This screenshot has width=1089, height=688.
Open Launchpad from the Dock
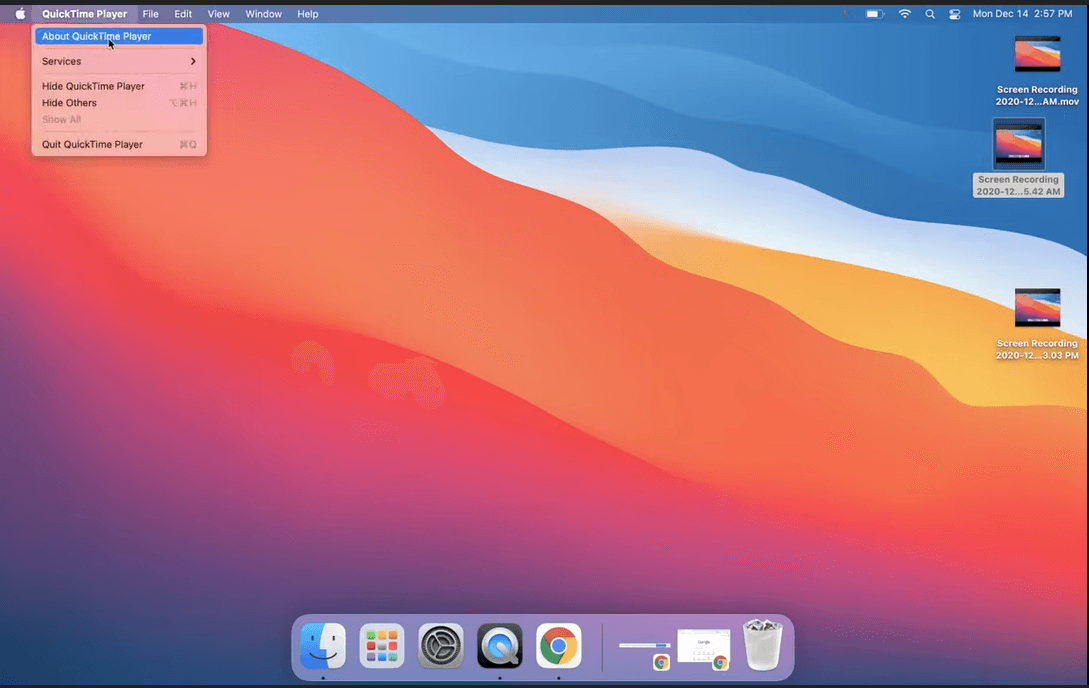[x=382, y=646]
